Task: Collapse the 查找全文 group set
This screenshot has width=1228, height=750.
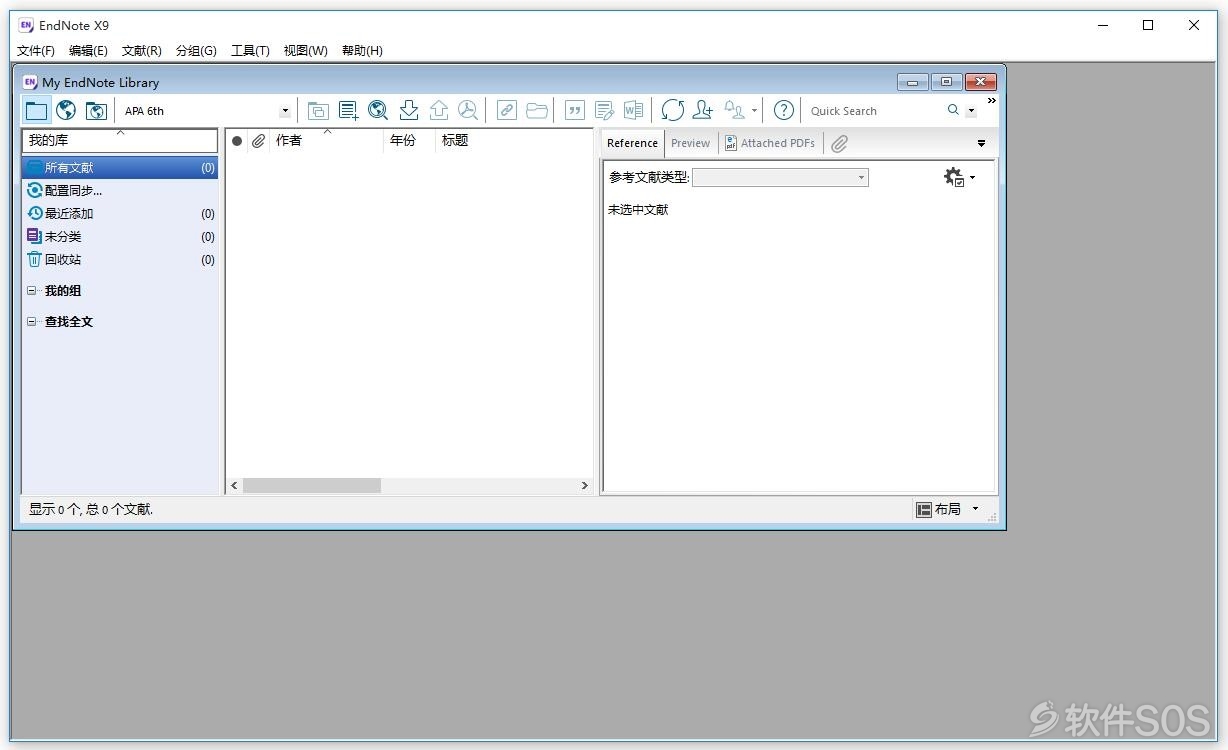Action: (x=32, y=322)
